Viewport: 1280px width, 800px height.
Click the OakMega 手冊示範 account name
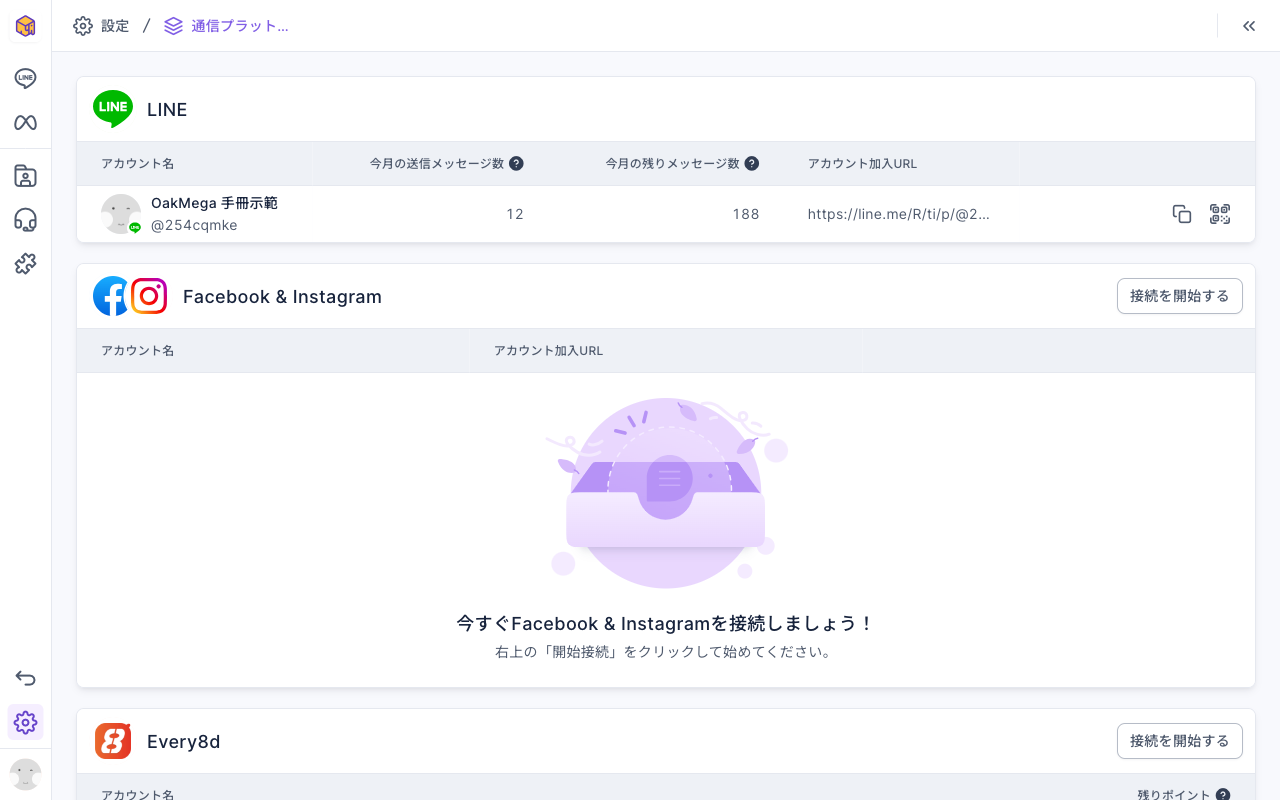click(x=214, y=203)
